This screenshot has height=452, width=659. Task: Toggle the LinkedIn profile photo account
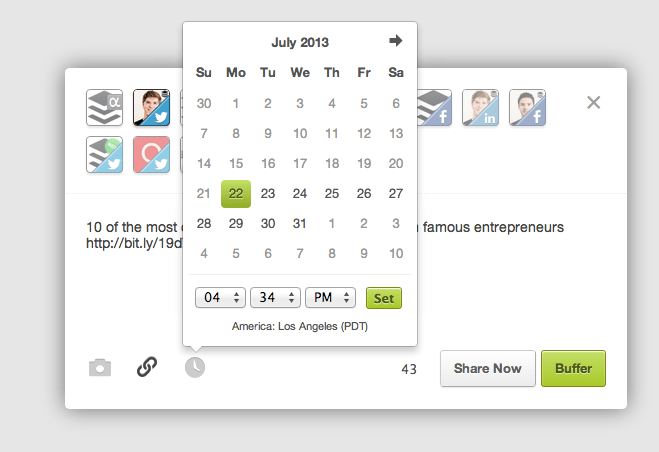[480, 107]
